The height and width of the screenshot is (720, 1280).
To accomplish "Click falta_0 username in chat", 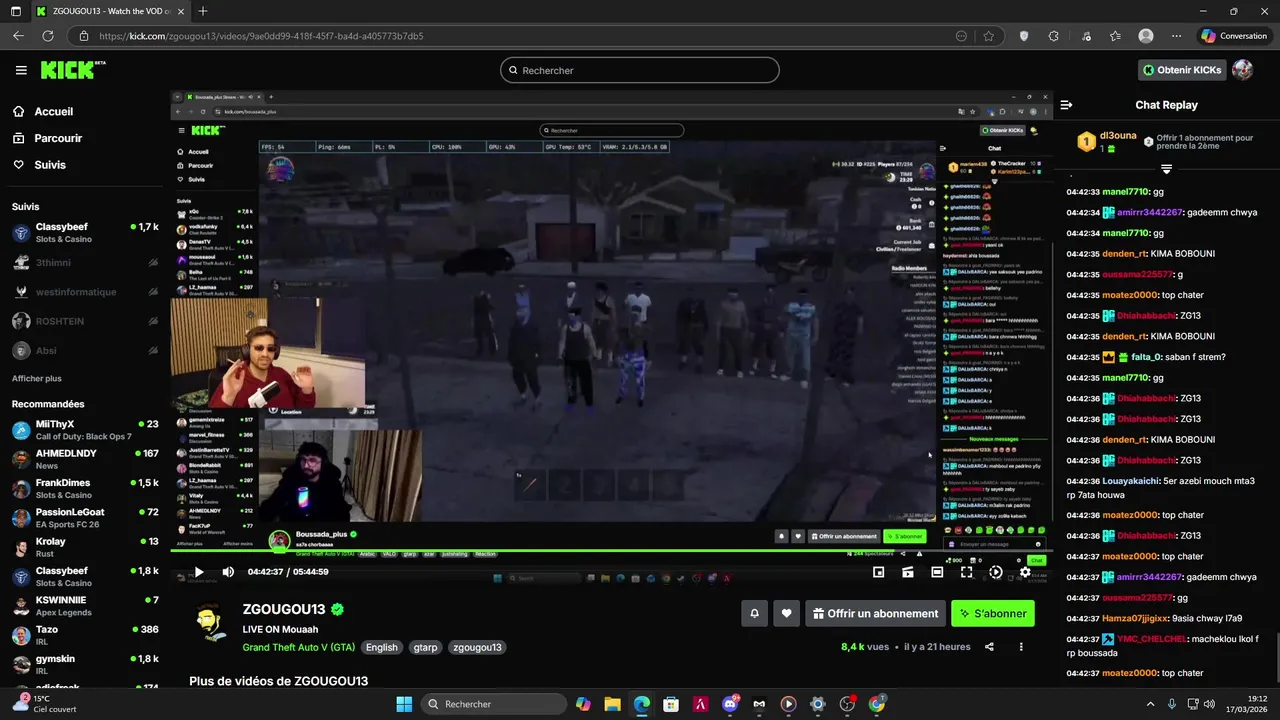I will coord(1146,357).
